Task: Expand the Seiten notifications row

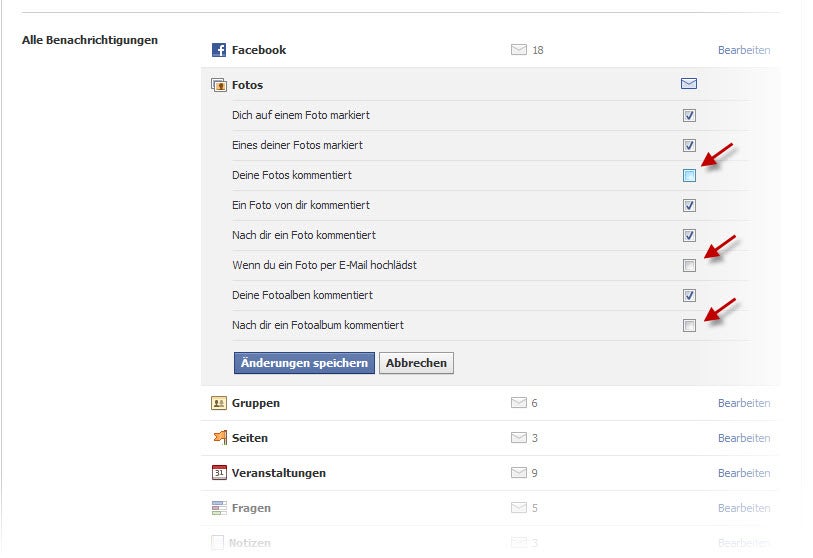Action: pyautogui.click(x=489, y=438)
